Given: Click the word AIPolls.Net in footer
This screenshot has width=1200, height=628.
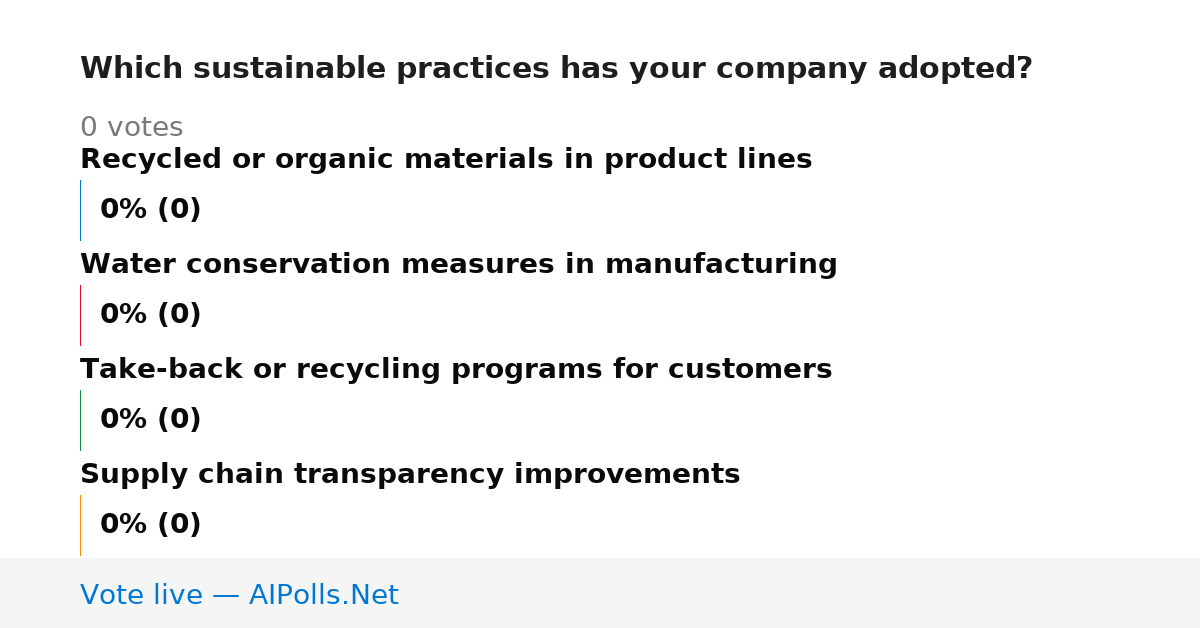Looking at the screenshot, I should pyautogui.click(x=324, y=595).
